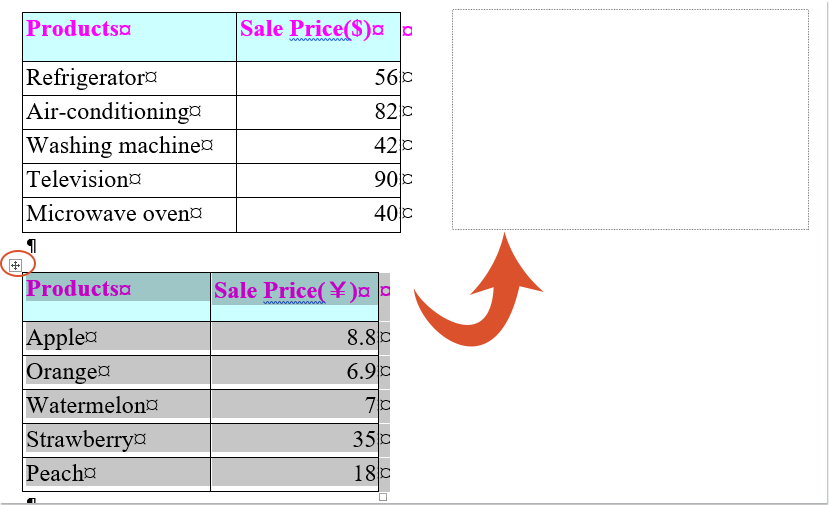
Task: Click the paragraph mark between the tables
Action: 32,246
